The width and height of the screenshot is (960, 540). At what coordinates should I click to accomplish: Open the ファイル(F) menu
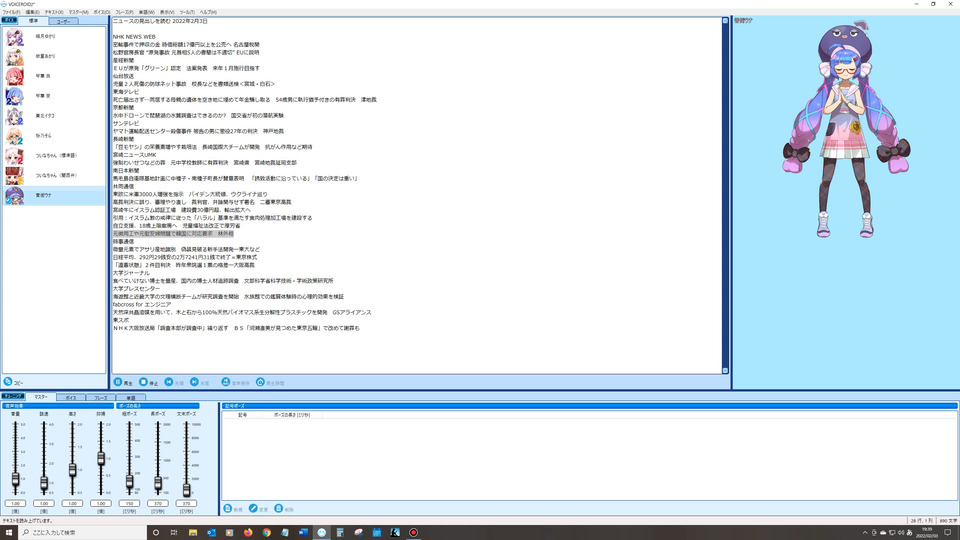point(11,12)
